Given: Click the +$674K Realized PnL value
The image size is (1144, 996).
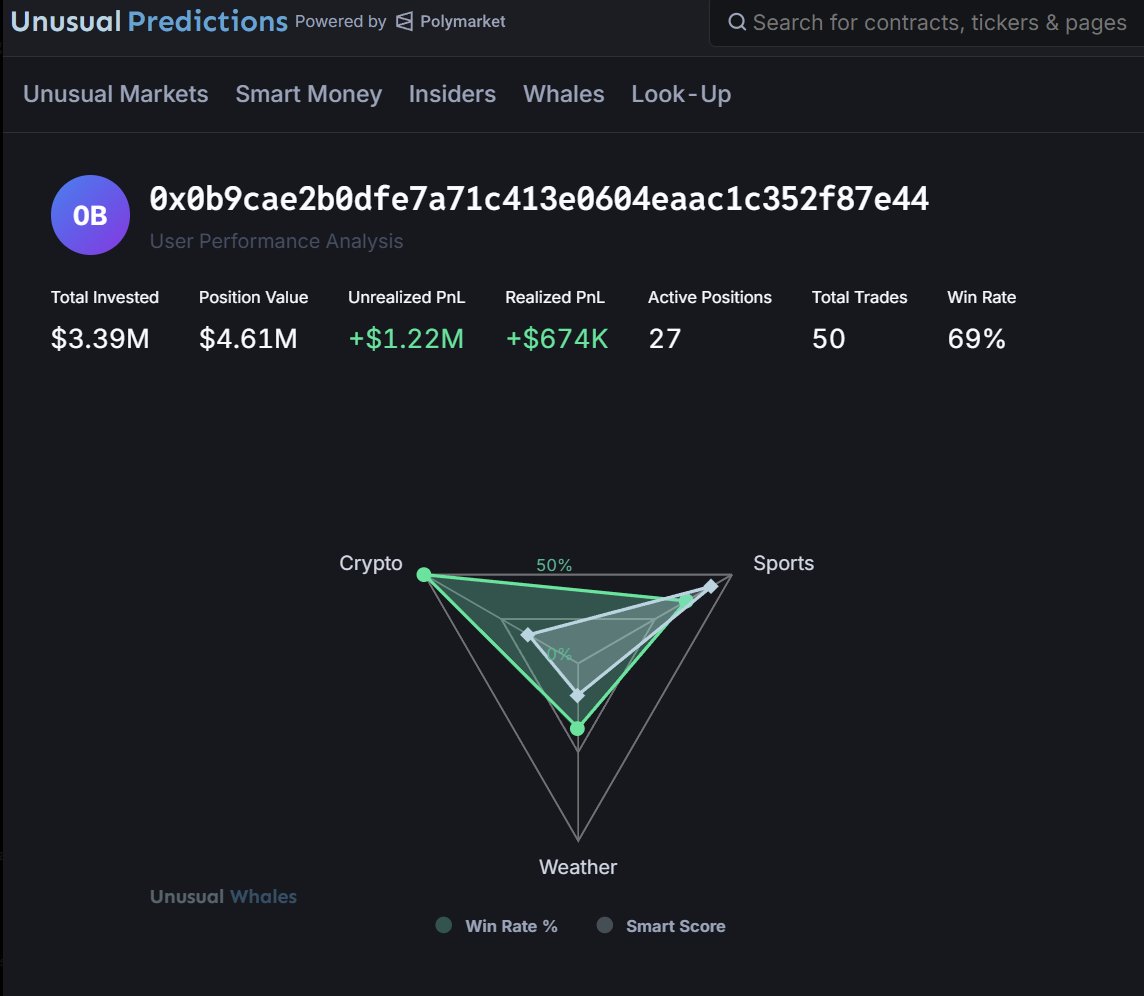Looking at the screenshot, I should tap(557, 339).
